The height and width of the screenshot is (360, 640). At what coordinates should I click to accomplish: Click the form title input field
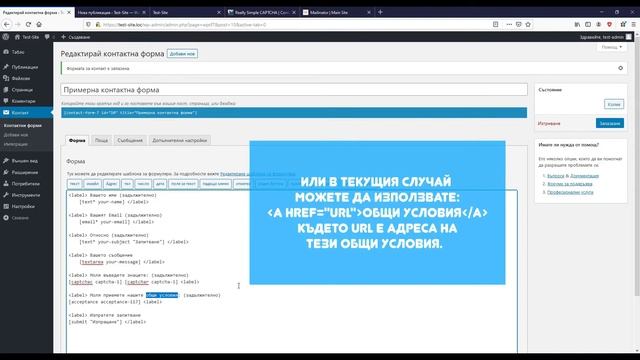click(294, 90)
